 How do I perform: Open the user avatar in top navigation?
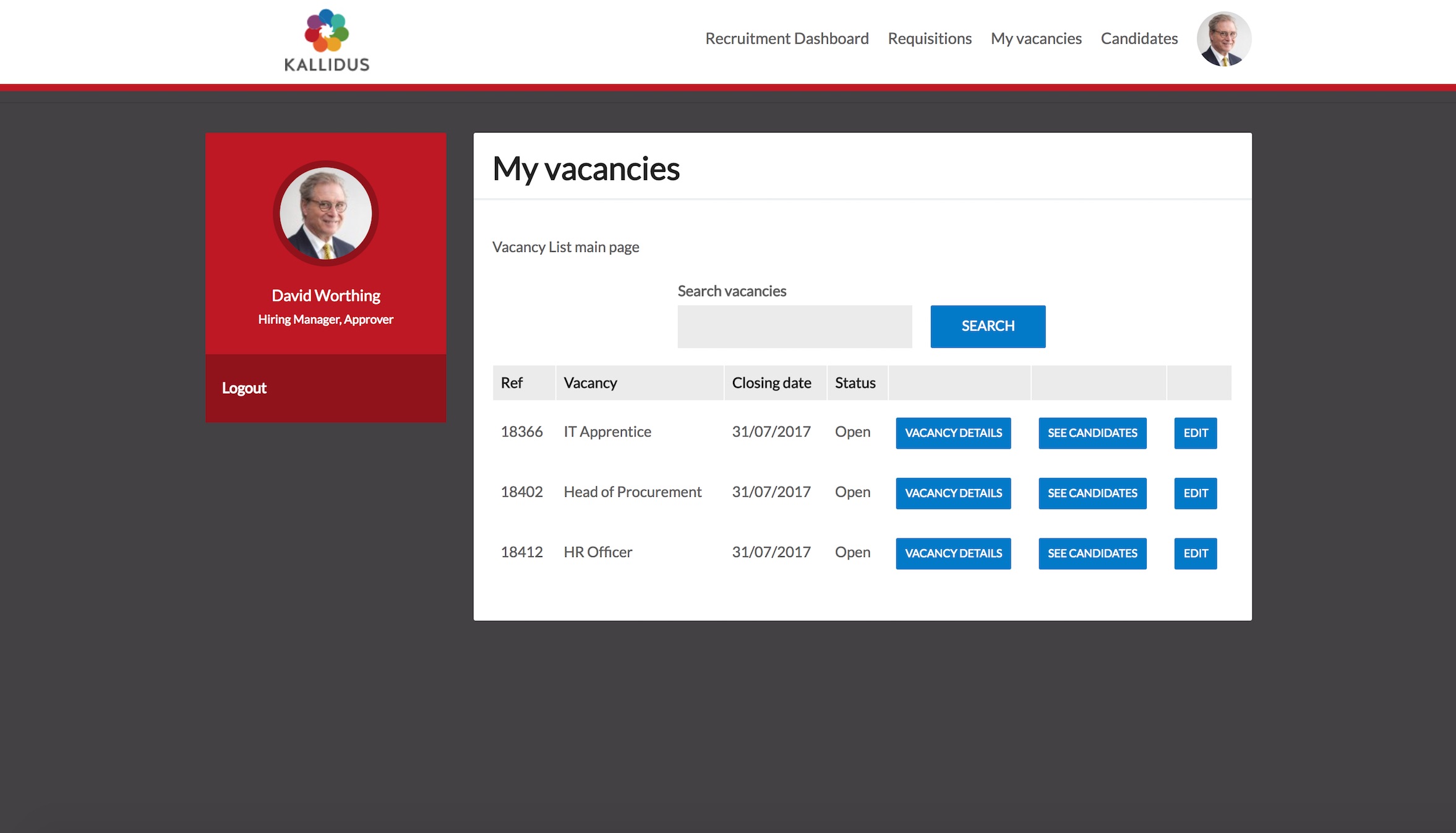click(x=1223, y=39)
